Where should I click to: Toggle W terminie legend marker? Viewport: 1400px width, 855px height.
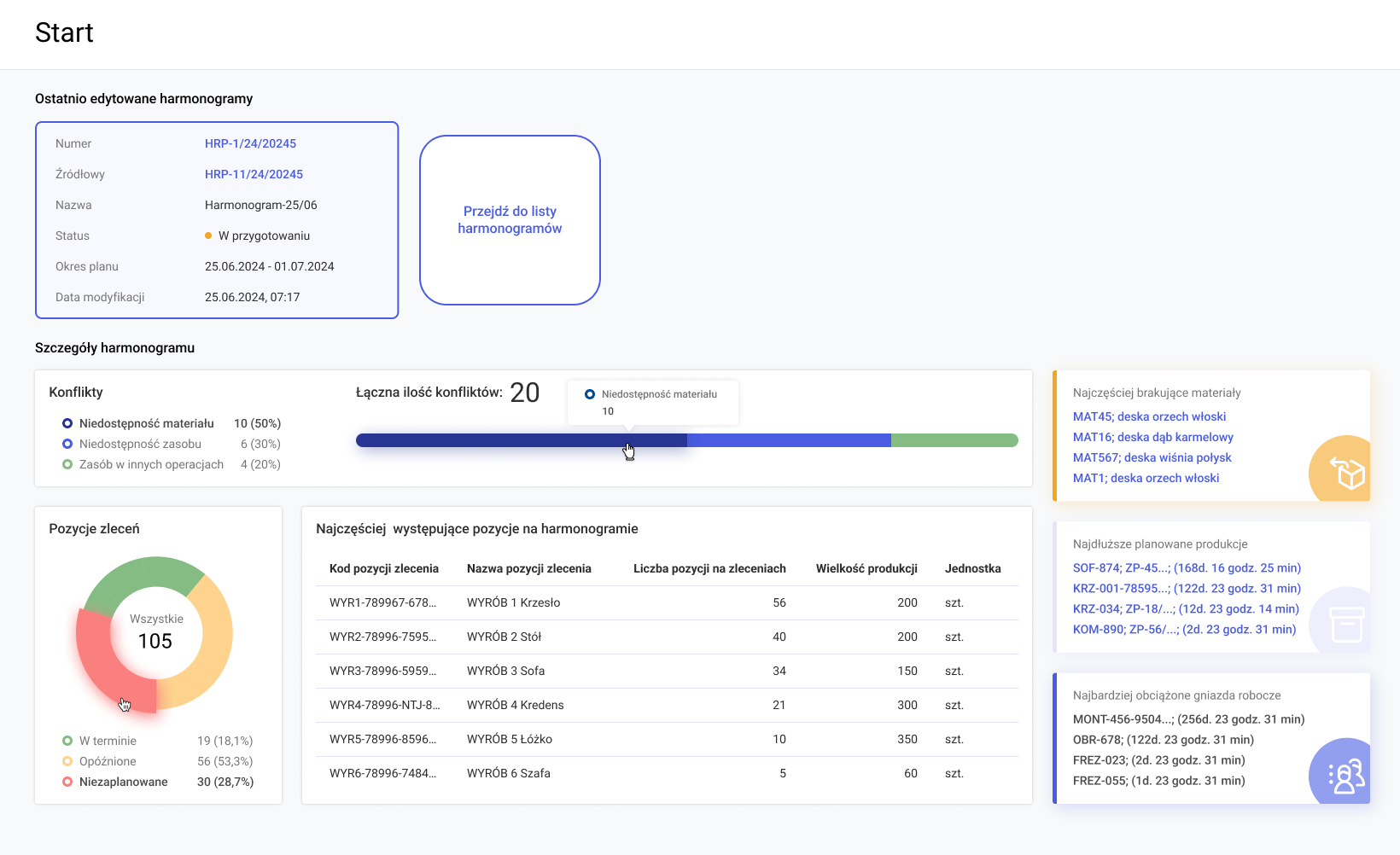(x=67, y=741)
